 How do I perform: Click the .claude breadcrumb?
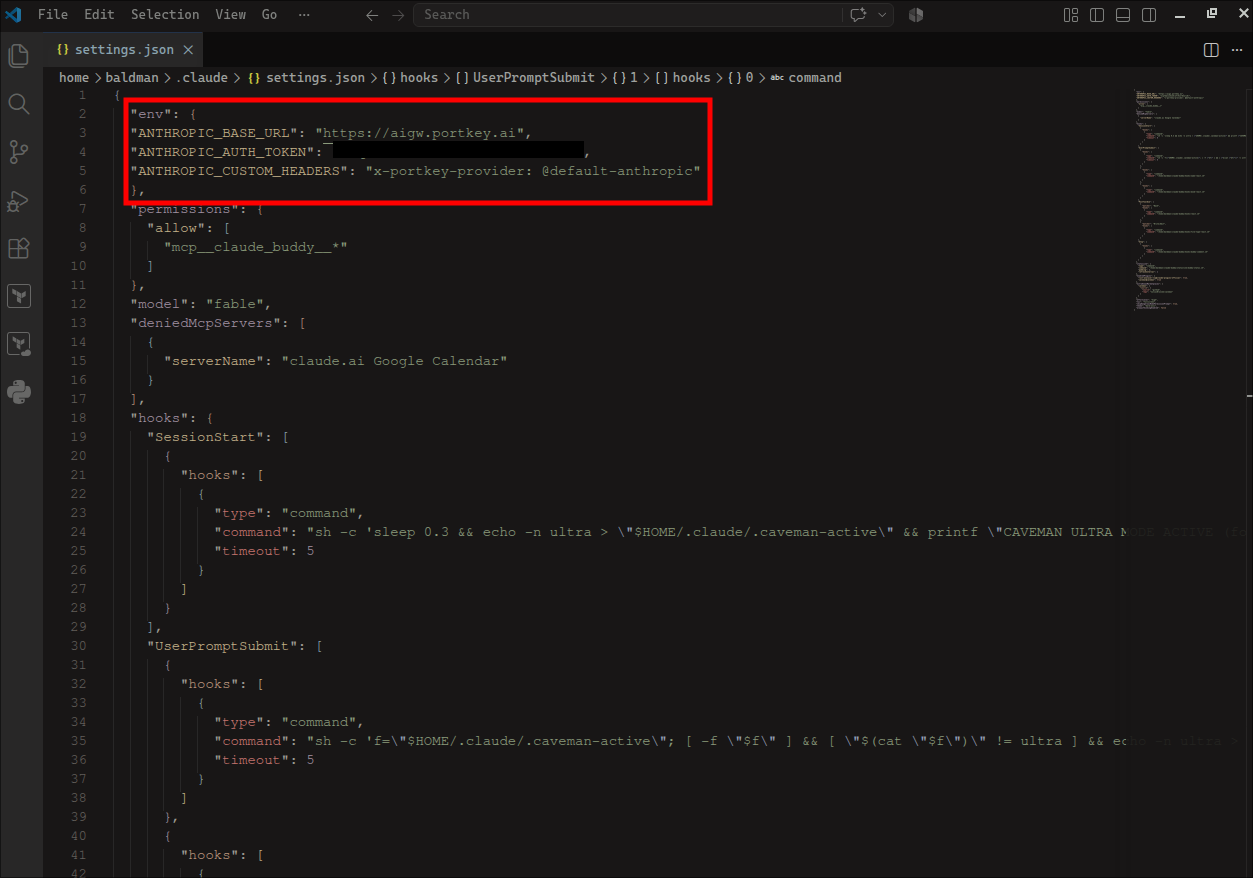pyautogui.click(x=201, y=78)
